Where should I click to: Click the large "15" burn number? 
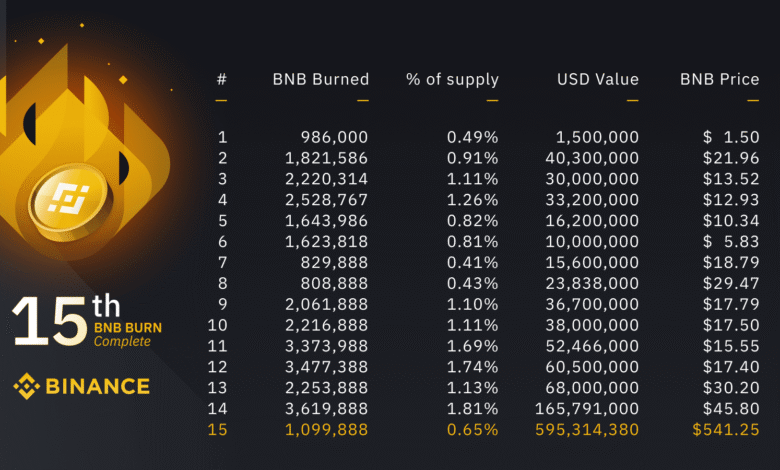(49, 321)
